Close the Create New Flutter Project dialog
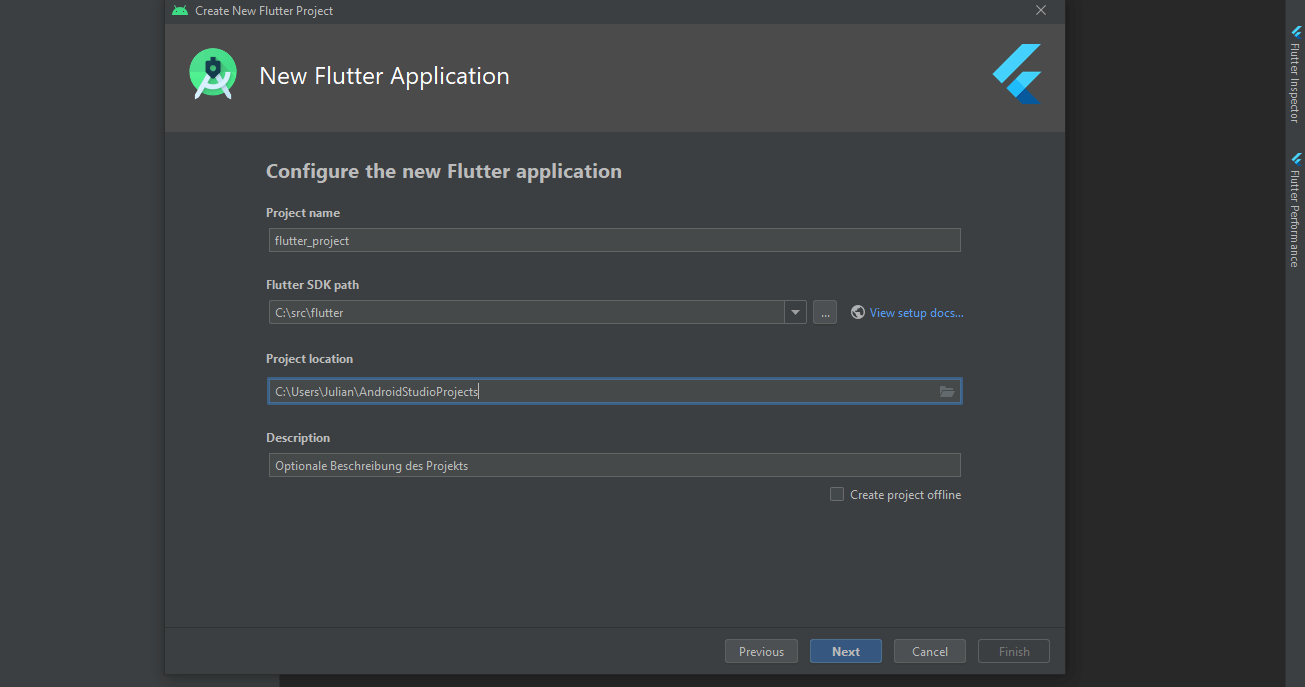This screenshot has width=1305, height=687. (x=1040, y=10)
